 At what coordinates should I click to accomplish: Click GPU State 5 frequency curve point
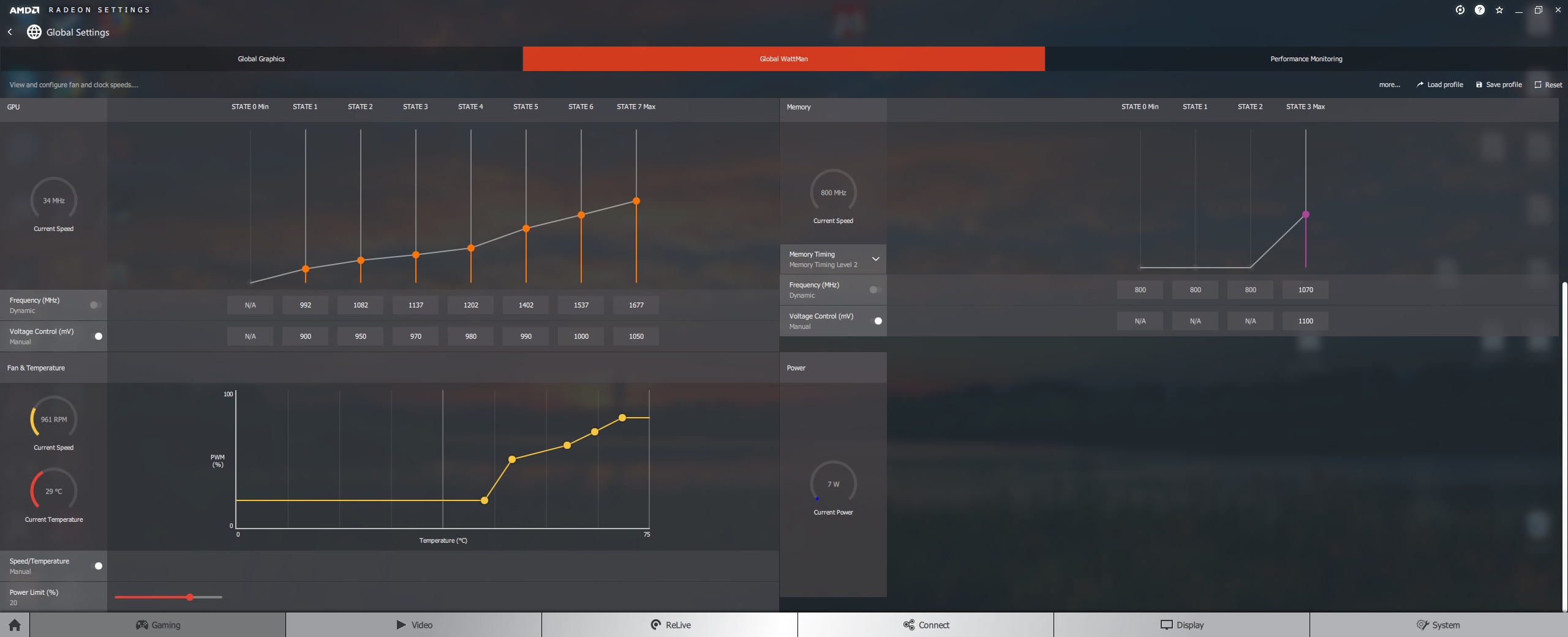tap(526, 228)
